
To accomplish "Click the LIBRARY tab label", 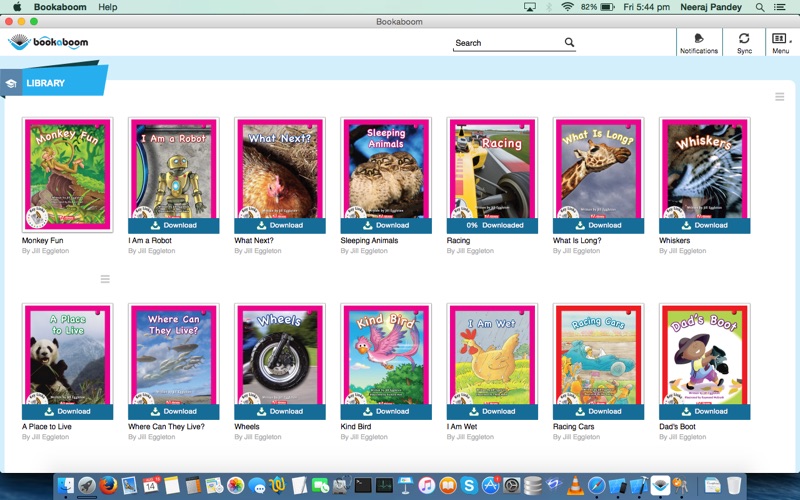I will [45, 83].
